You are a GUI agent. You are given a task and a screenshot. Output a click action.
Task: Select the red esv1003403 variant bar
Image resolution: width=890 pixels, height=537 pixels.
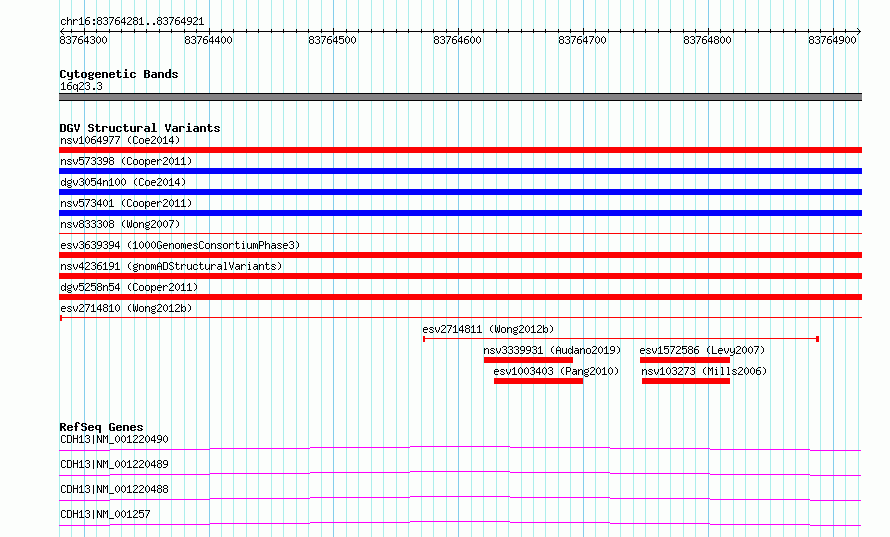coord(539,381)
